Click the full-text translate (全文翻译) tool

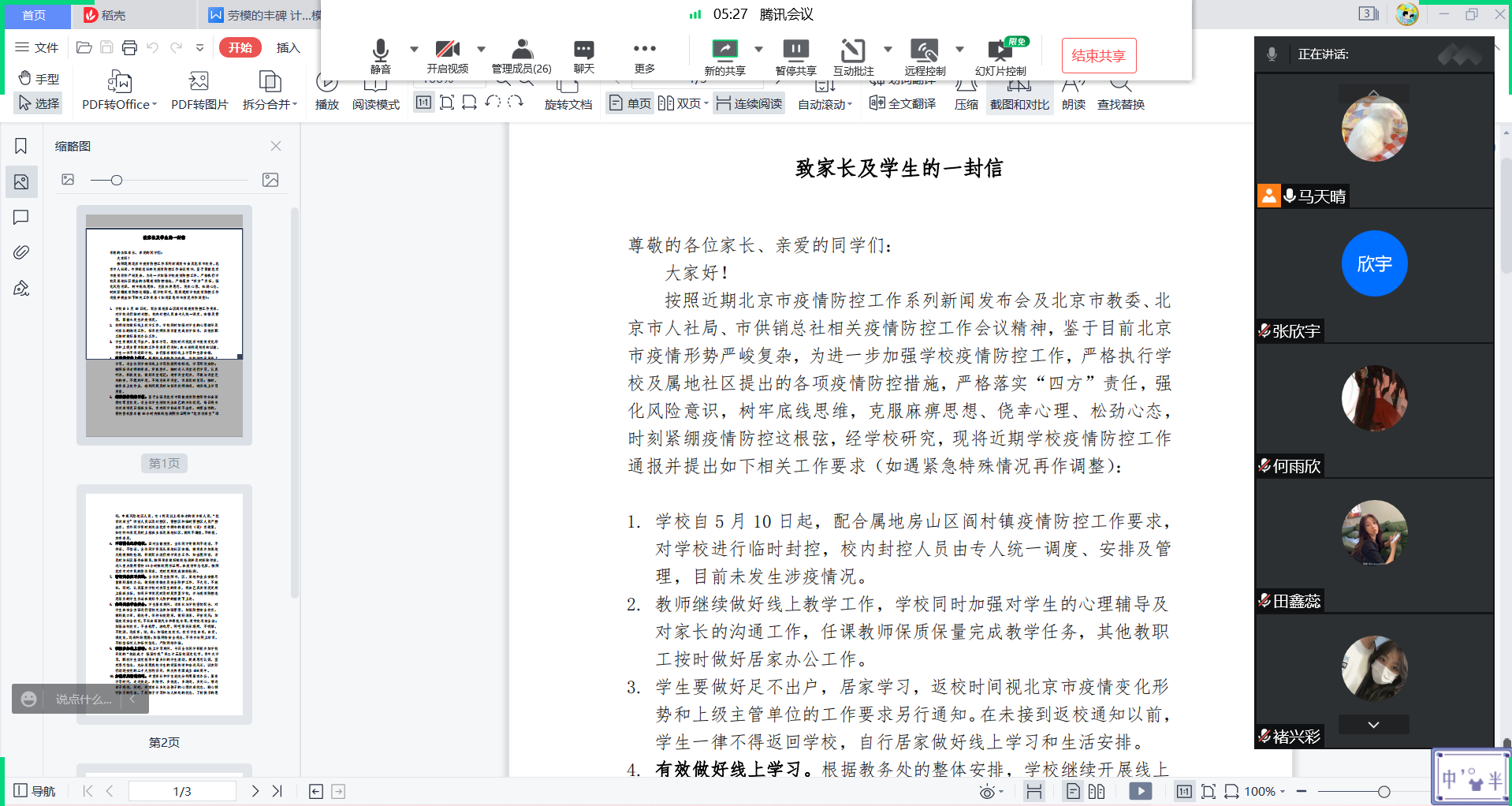pyautogui.click(x=903, y=103)
